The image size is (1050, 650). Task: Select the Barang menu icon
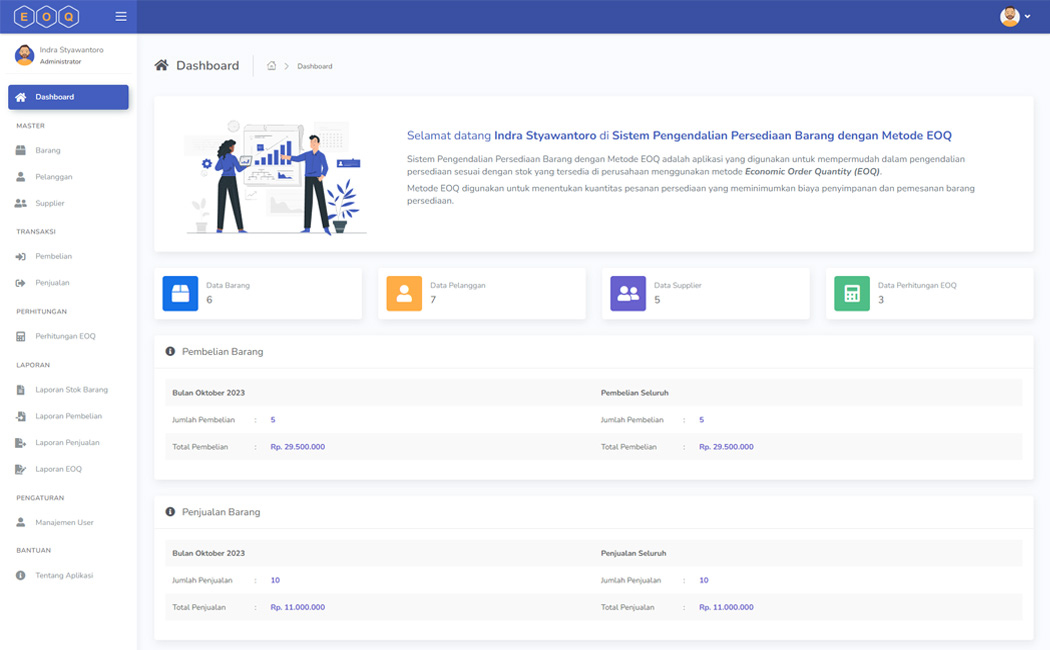(x=21, y=150)
